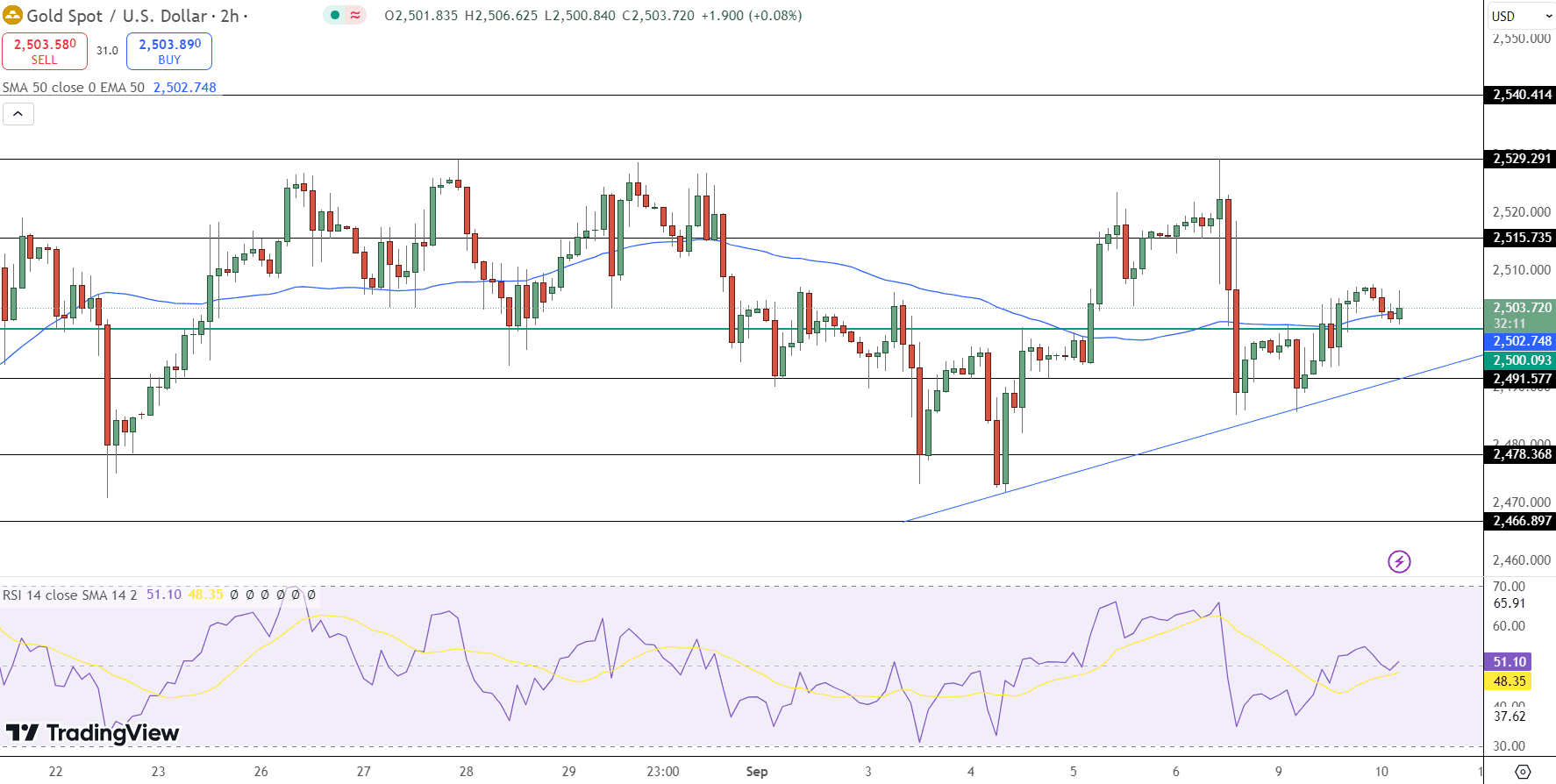Select the RSI 14 close SMA legend
Viewport: 1556px width, 784px height.
tap(69, 595)
